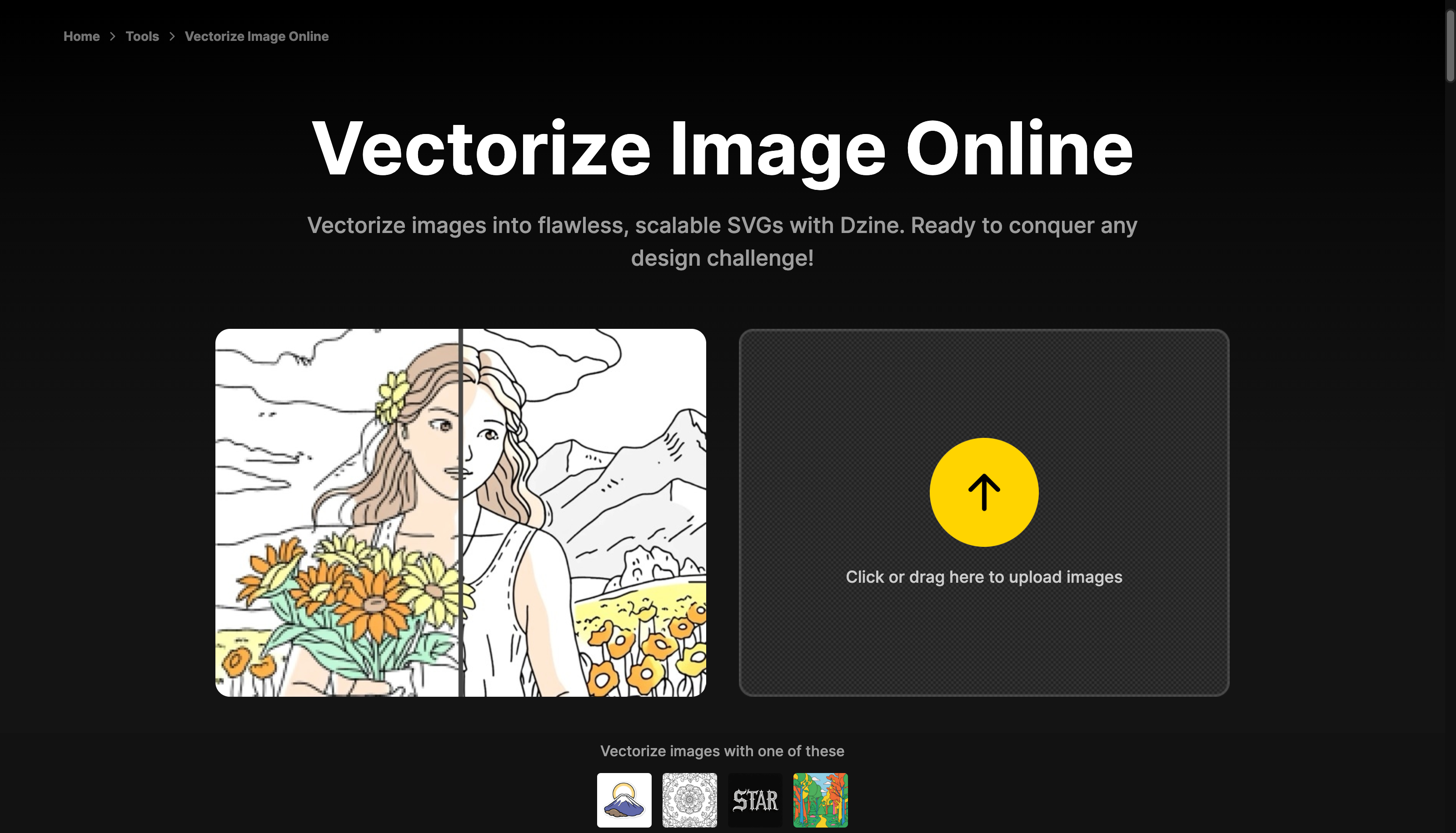
Task: Click the chevron before Vectorize Image Online
Action: pyautogui.click(x=172, y=36)
